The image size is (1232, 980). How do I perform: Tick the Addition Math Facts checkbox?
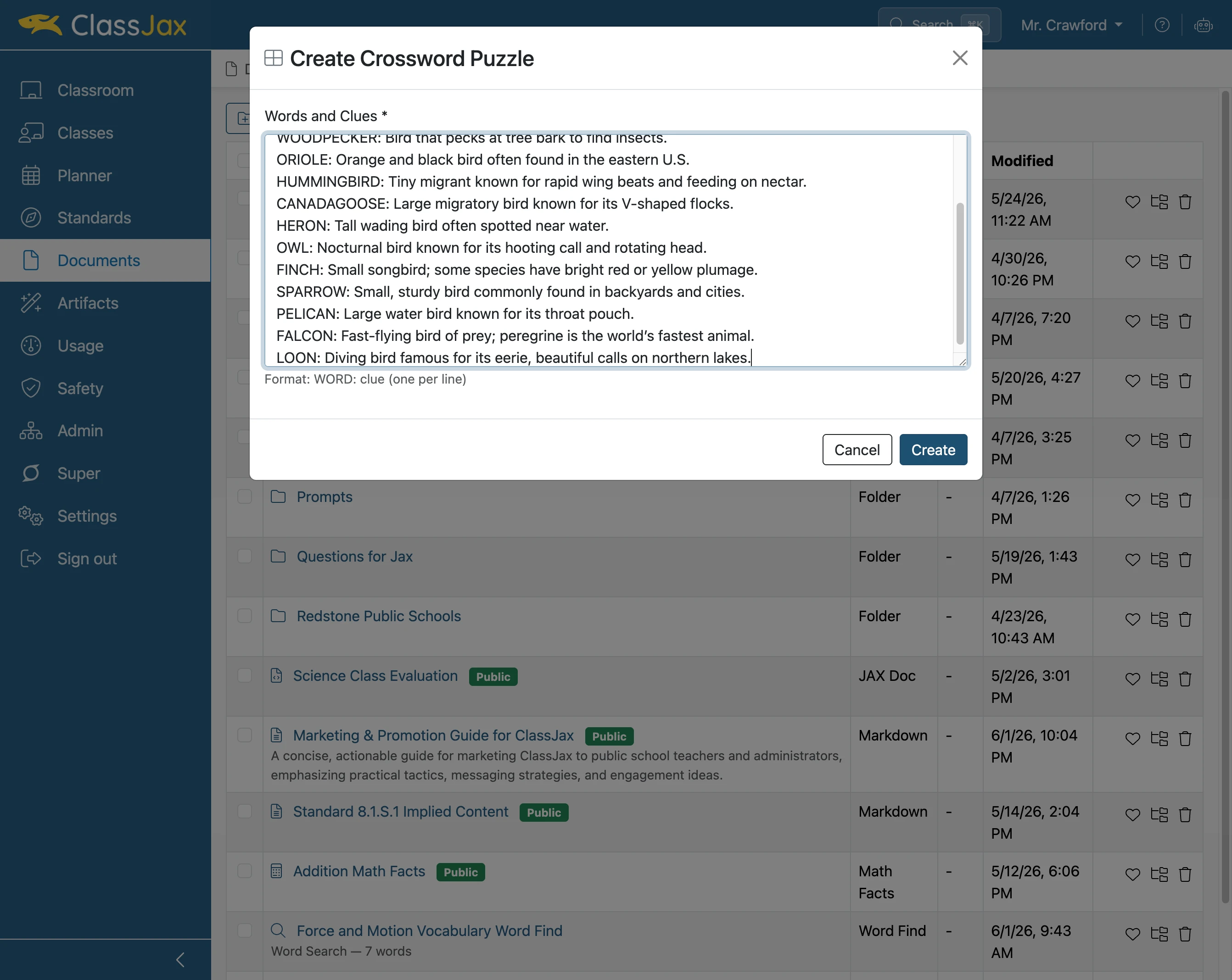pos(245,870)
